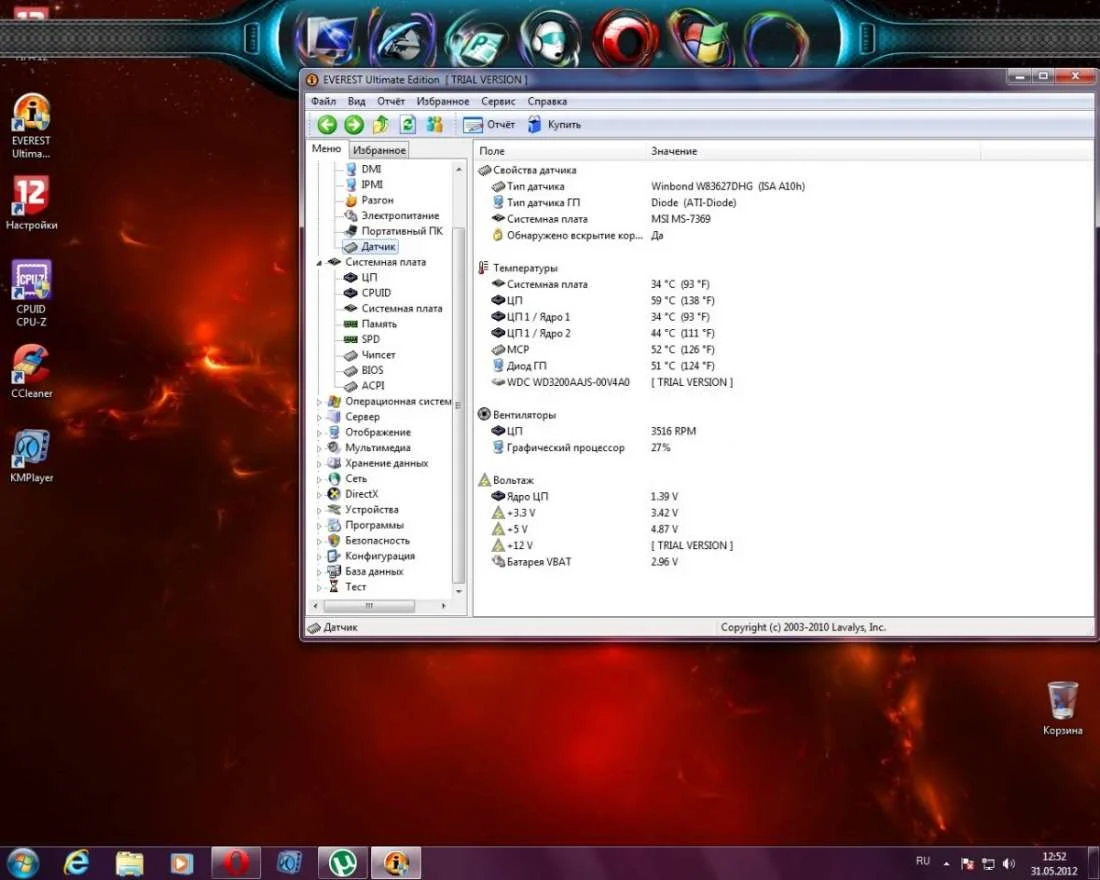Image resolution: width=1100 pixels, height=880 pixels.
Task: Click the Отчёт toolbar button
Action: 490,125
